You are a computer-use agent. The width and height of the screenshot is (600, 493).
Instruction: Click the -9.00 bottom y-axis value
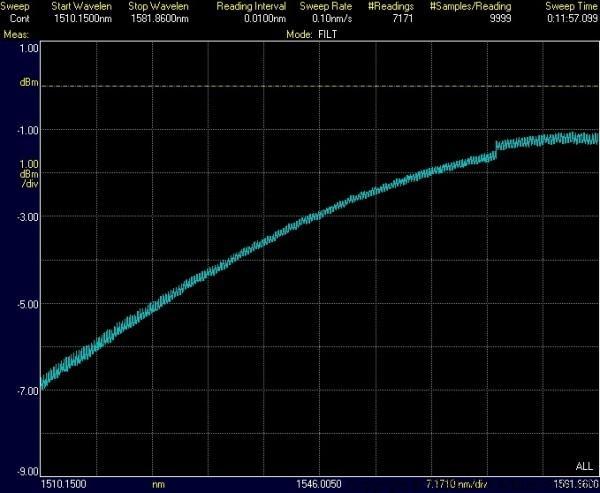click(x=28, y=471)
